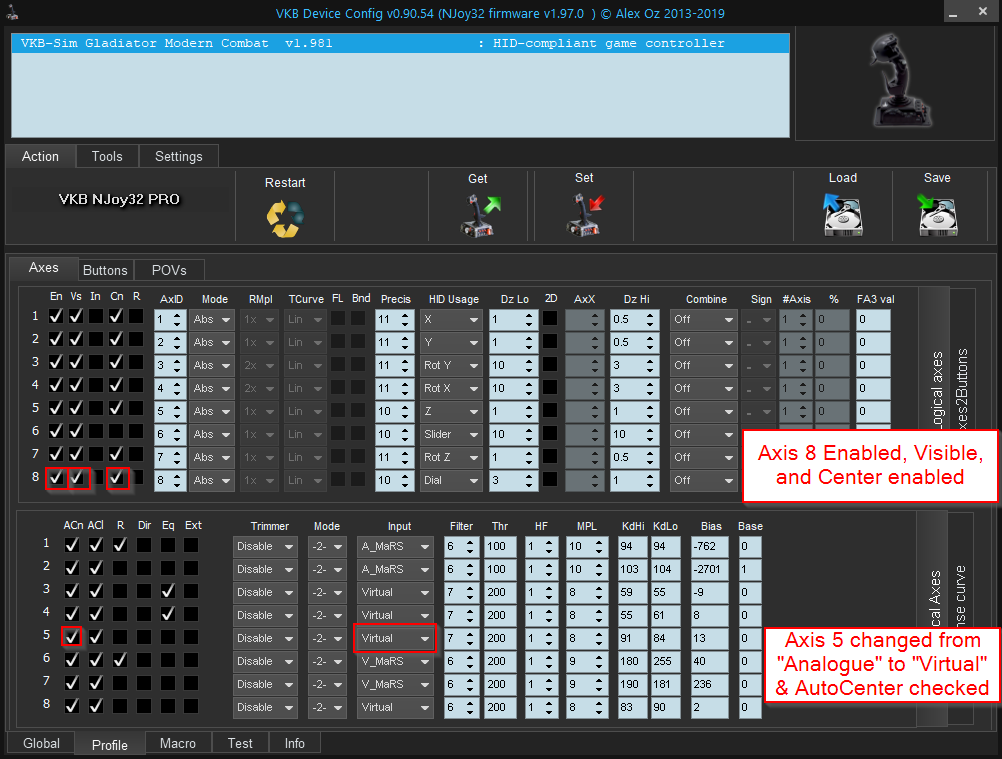Open the Test bottom tab

point(240,743)
